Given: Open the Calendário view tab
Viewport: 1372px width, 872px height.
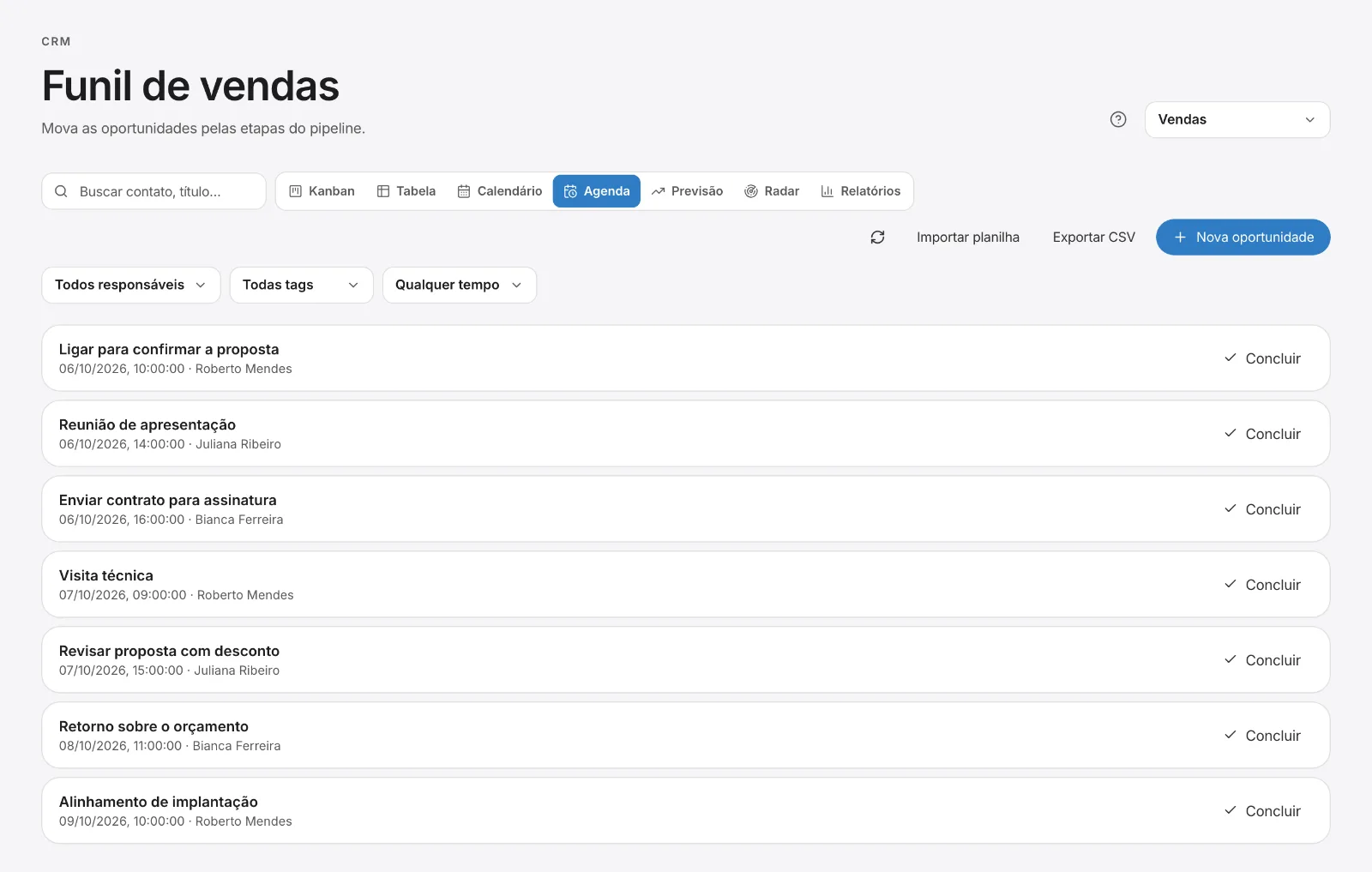Looking at the screenshot, I should pyautogui.click(x=499, y=191).
